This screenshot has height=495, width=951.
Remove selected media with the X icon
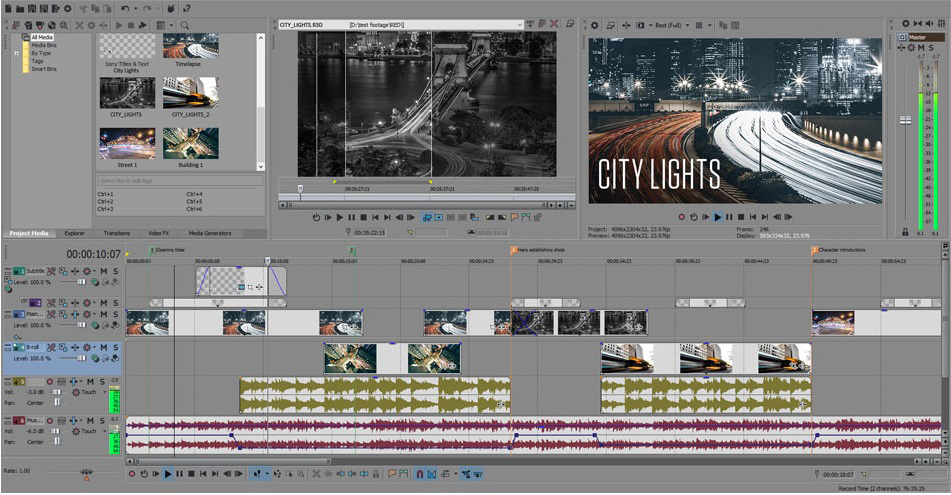[79, 25]
